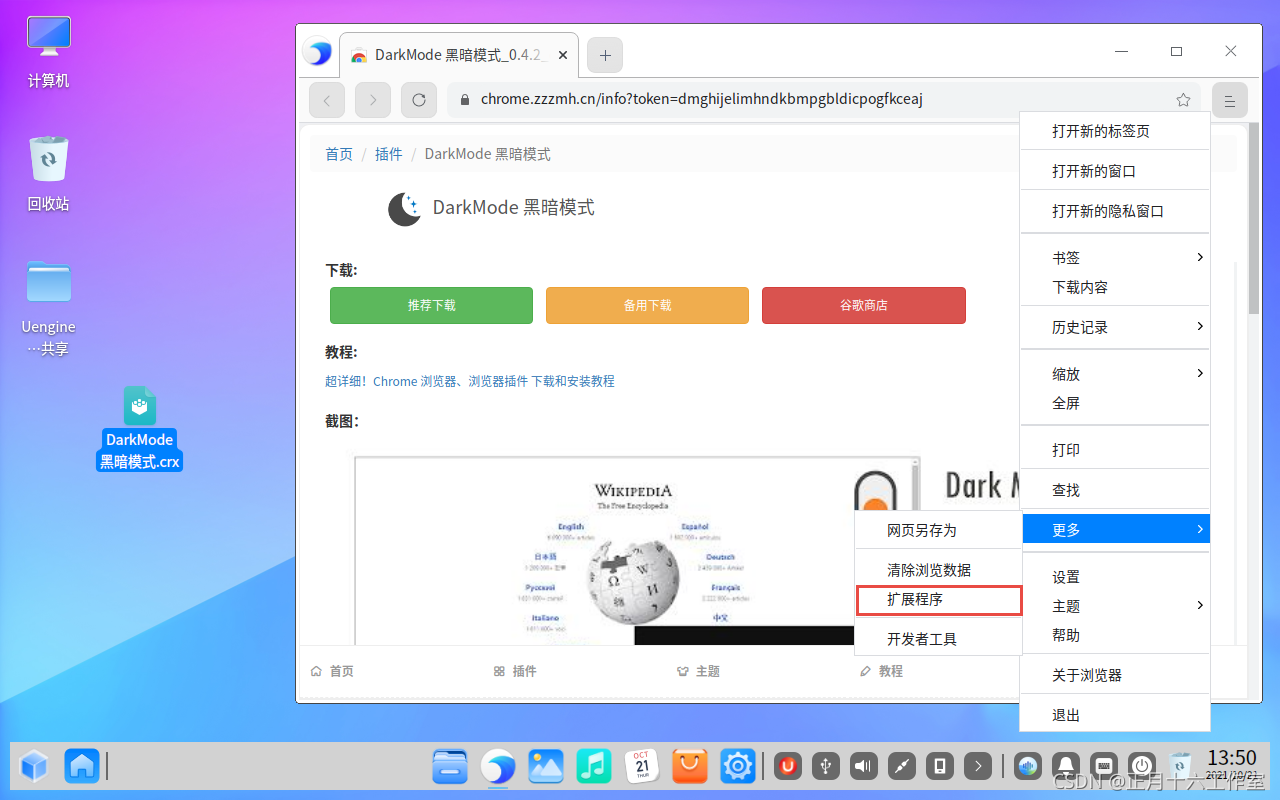Open the settings gear in the dock

tap(738, 767)
